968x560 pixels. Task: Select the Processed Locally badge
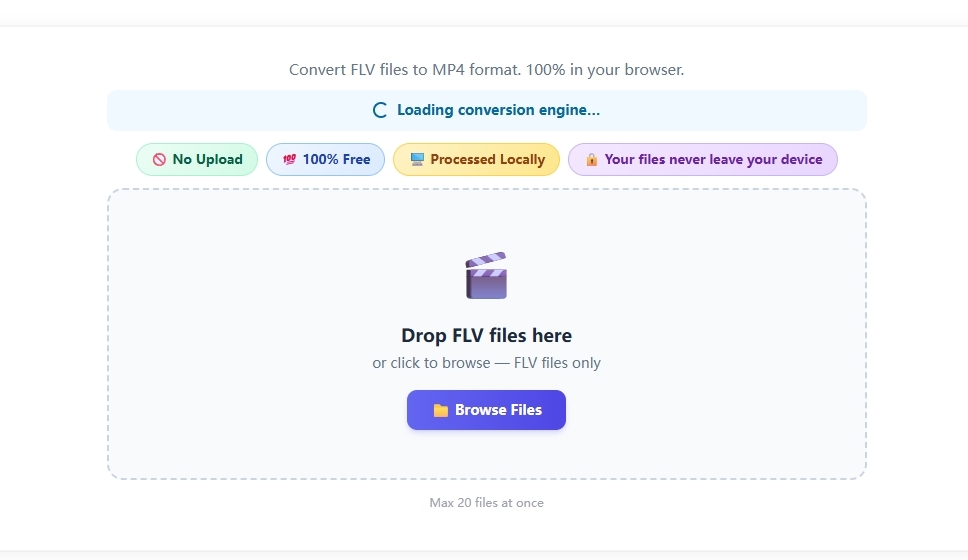476,160
